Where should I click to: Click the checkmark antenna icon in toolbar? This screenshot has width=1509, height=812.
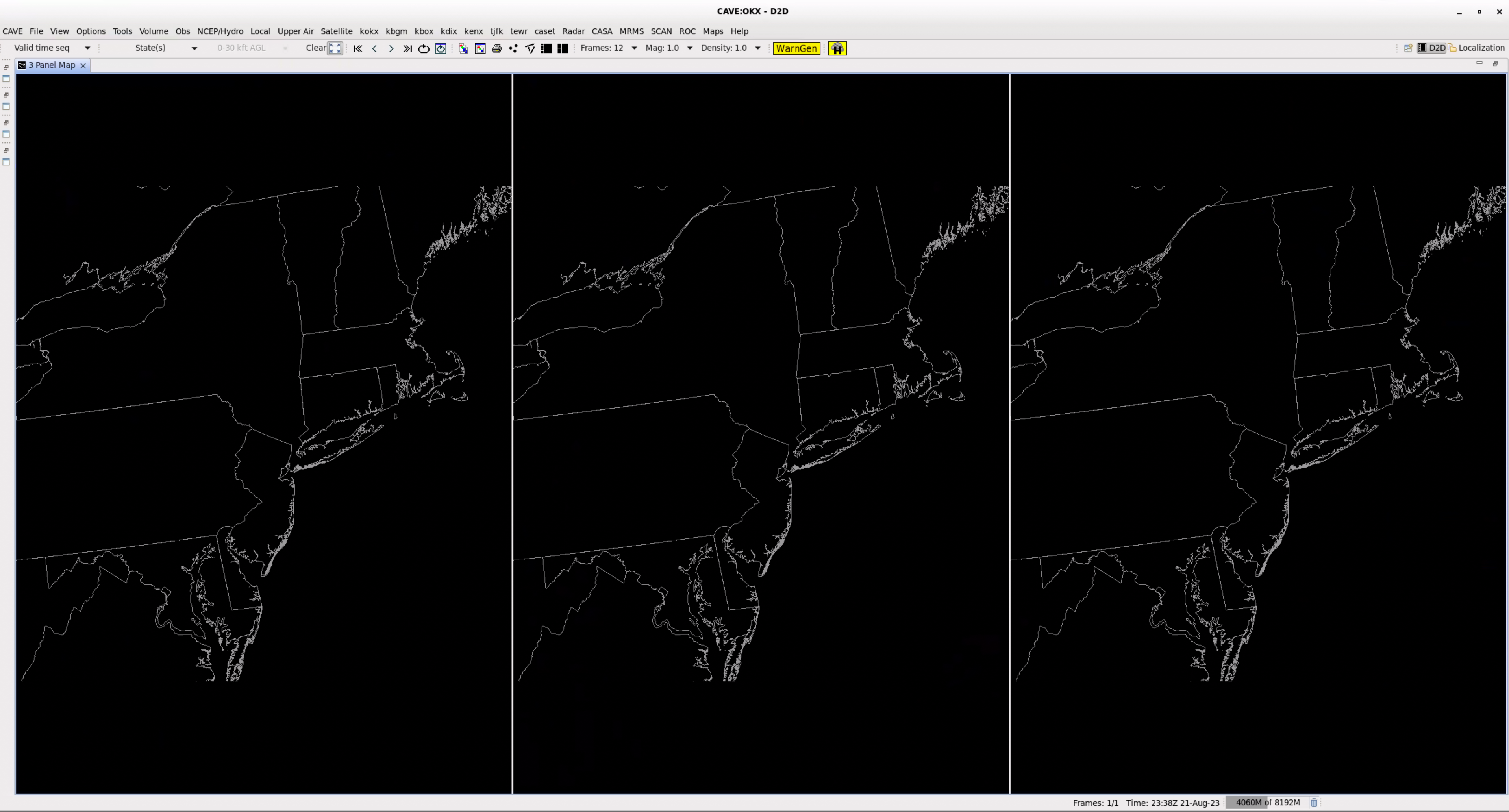coord(530,49)
